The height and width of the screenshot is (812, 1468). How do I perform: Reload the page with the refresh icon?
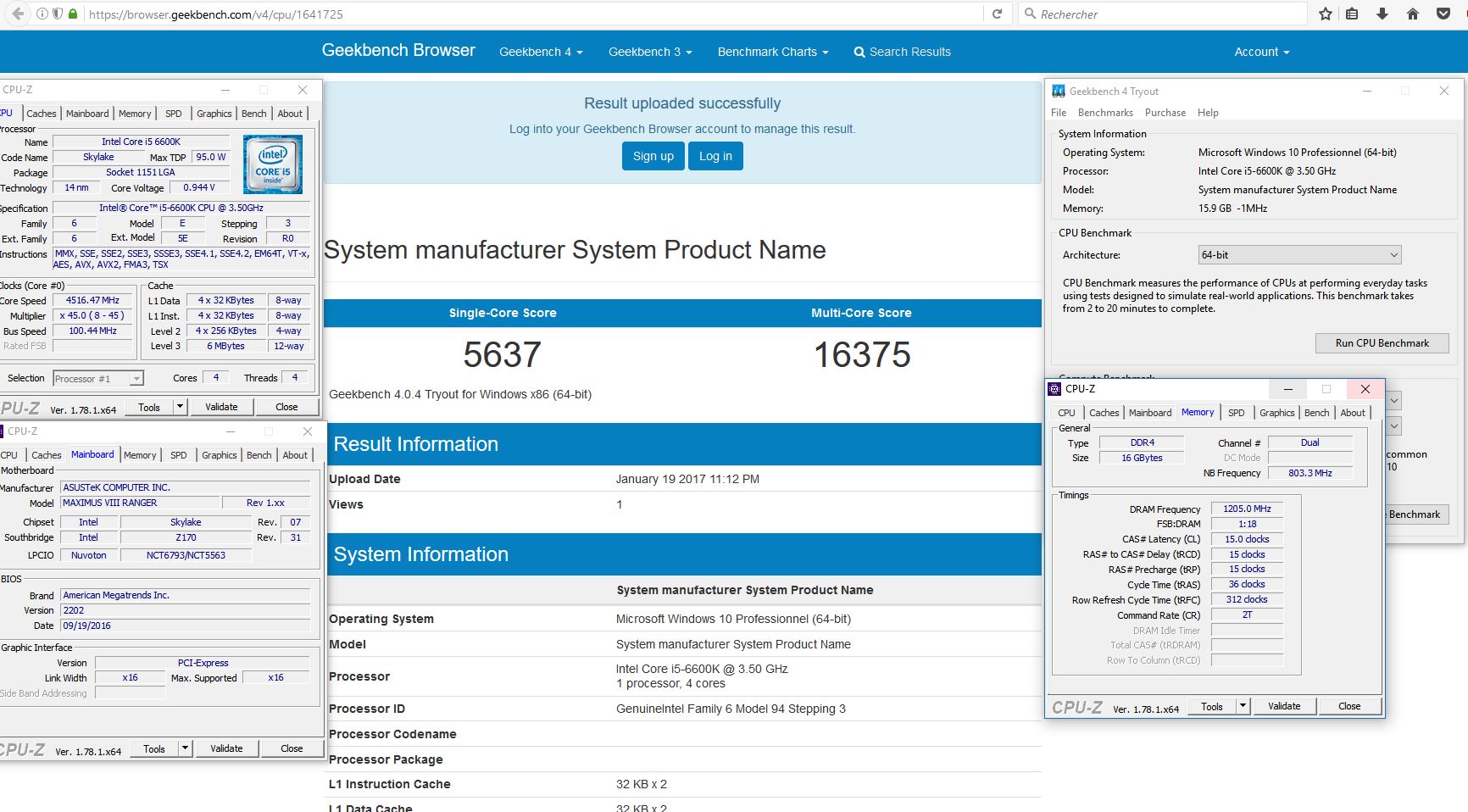click(998, 14)
